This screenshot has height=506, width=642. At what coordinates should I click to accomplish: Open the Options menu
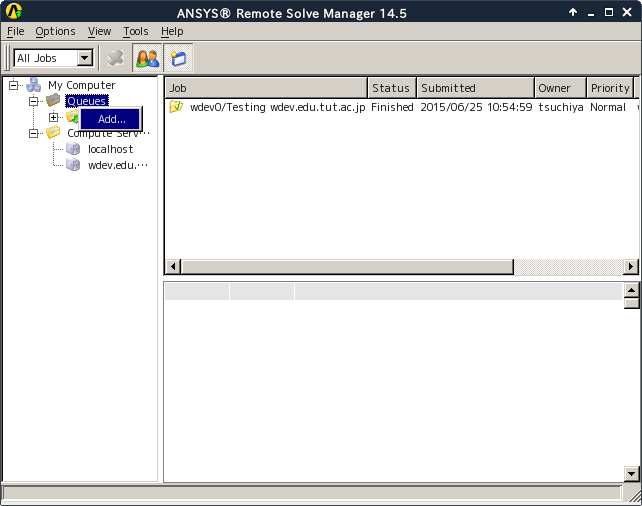click(x=55, y=32)
